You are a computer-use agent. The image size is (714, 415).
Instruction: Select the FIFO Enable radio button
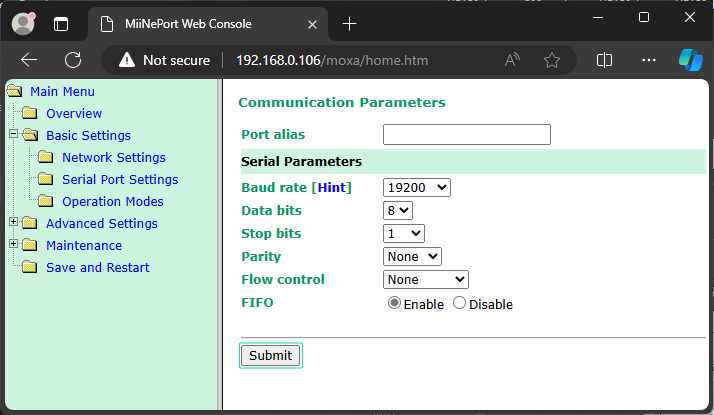394,303
